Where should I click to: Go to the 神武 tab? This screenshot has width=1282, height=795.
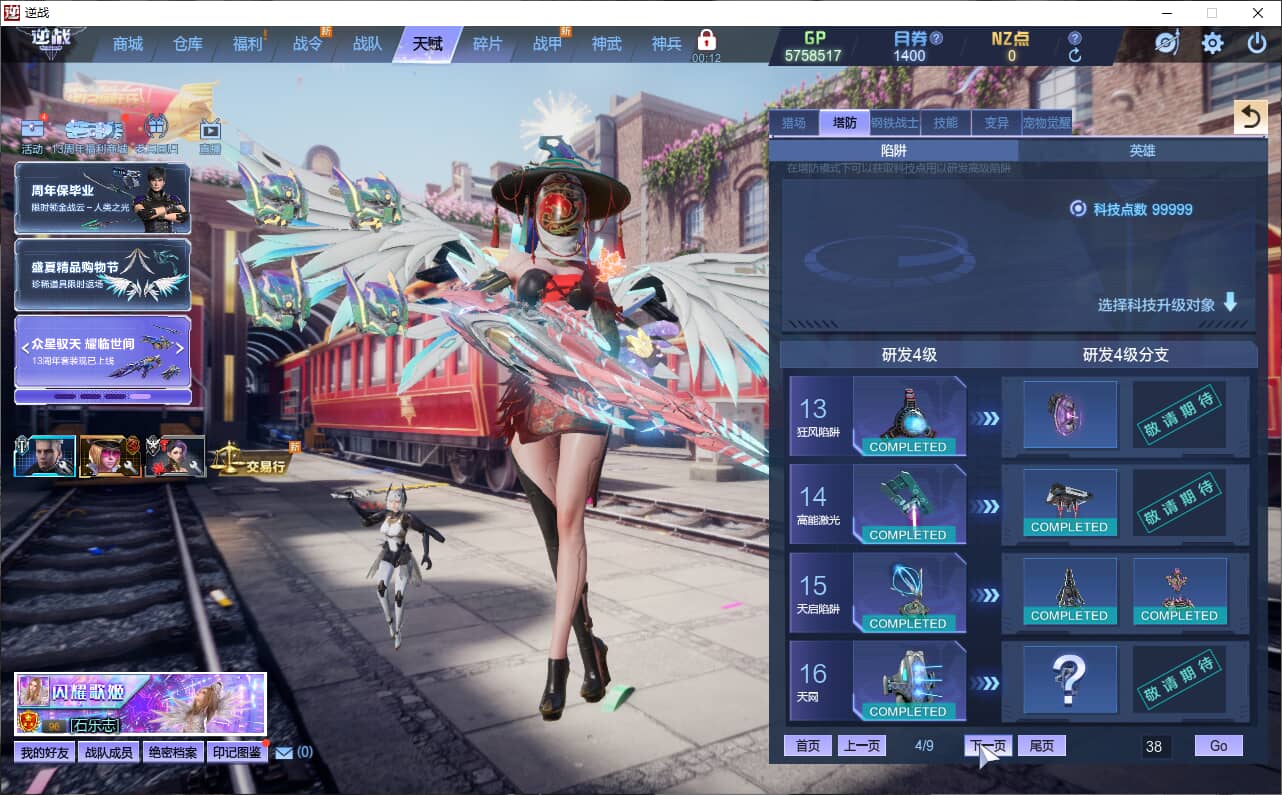[607, 44]
